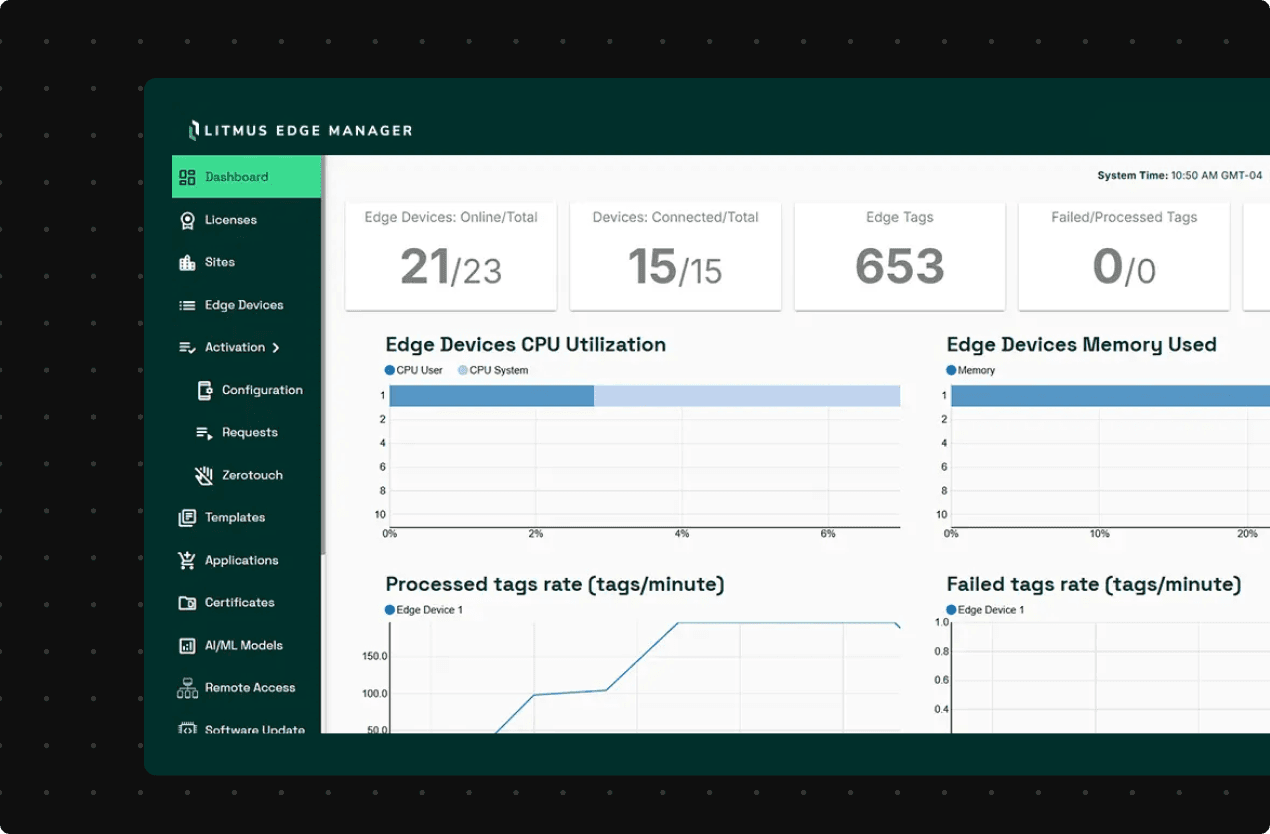The width and height of the screenshot is (1270, 834).
Task: Click the Certificates folder icon
Action: (x=187, y=603)
